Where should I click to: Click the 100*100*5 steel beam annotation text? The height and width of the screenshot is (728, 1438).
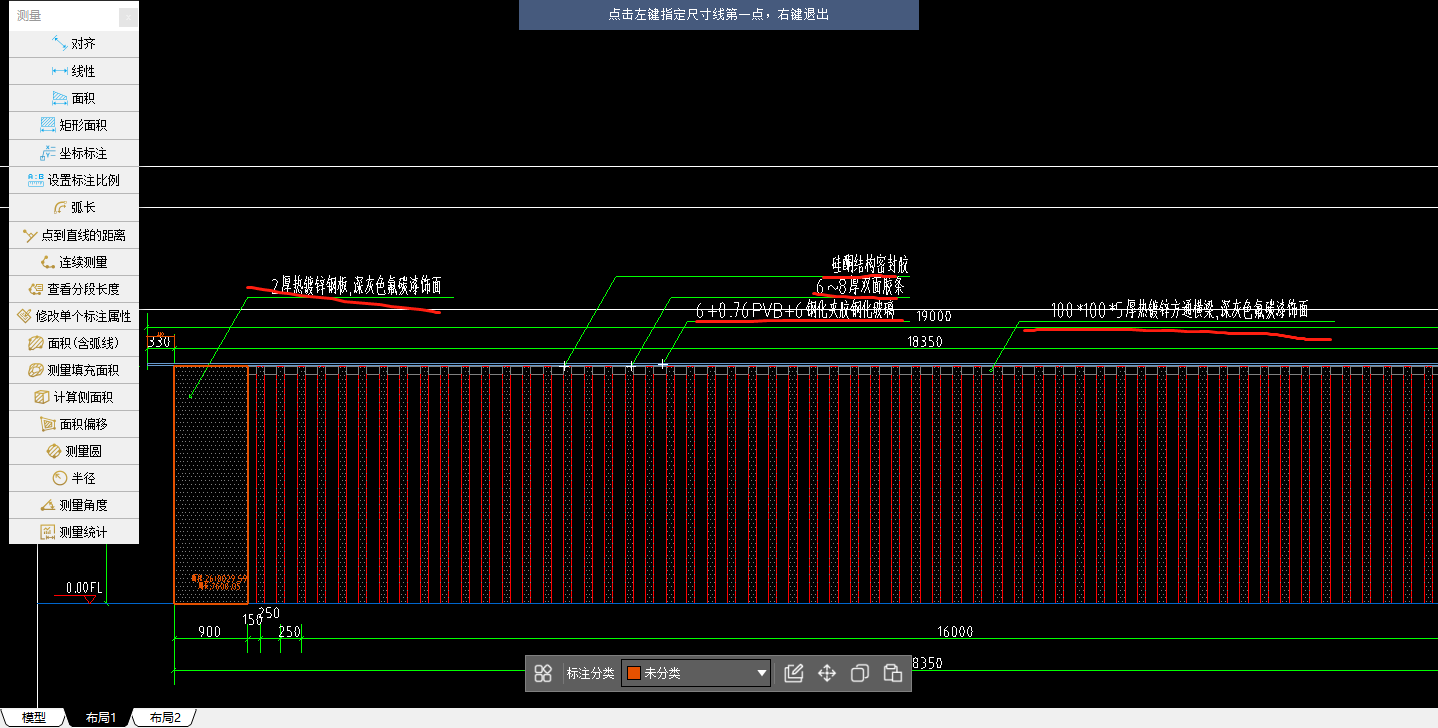click(x=1180, y=310)
